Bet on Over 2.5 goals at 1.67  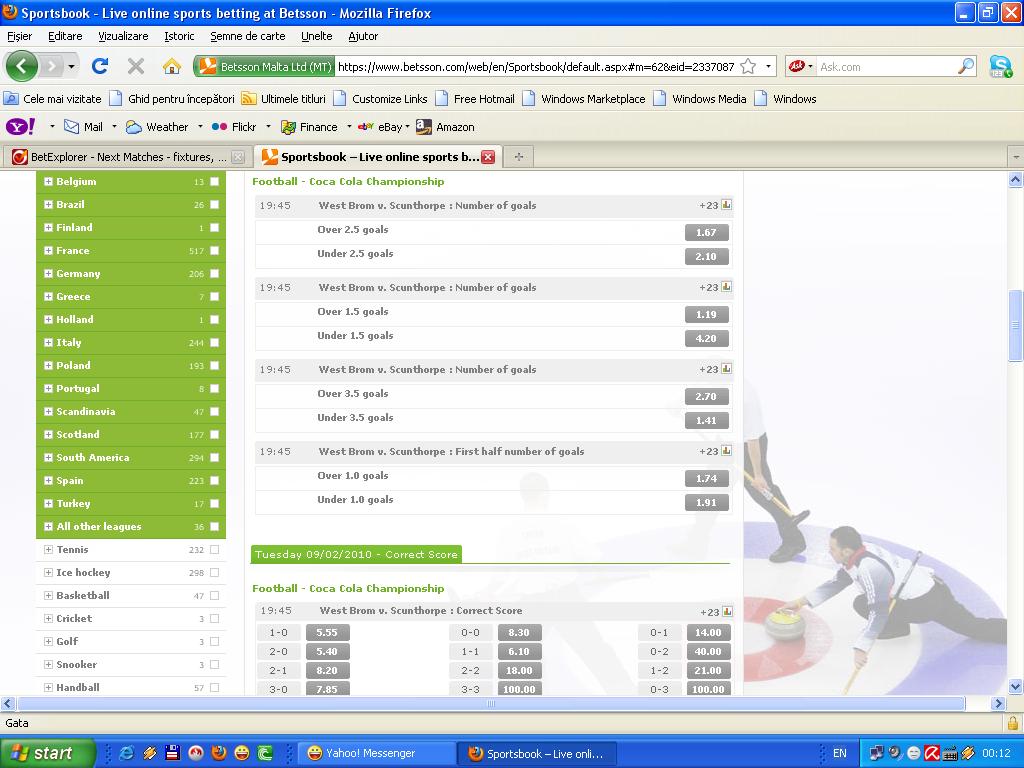(707, 232)
